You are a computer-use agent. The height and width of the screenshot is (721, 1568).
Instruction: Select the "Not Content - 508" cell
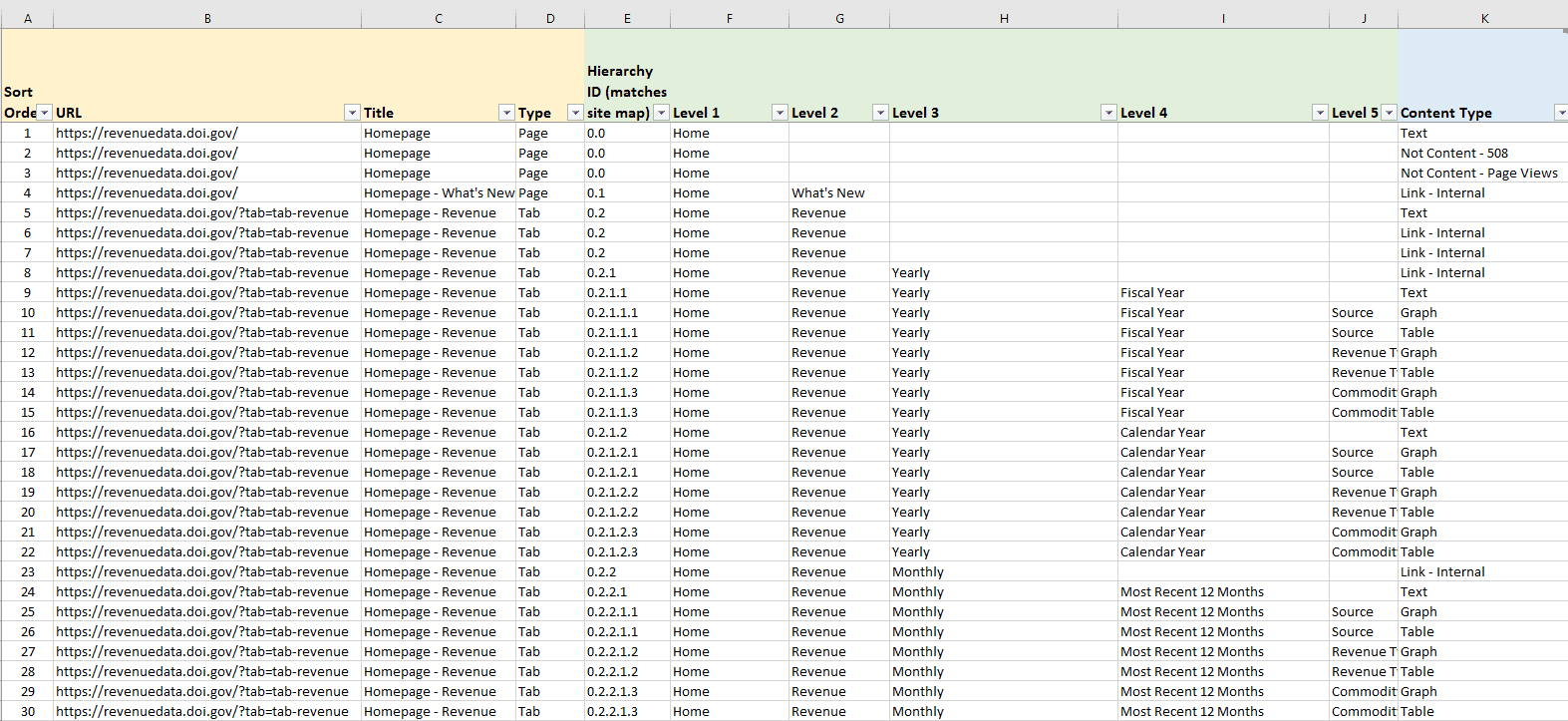click(1453, 154)
